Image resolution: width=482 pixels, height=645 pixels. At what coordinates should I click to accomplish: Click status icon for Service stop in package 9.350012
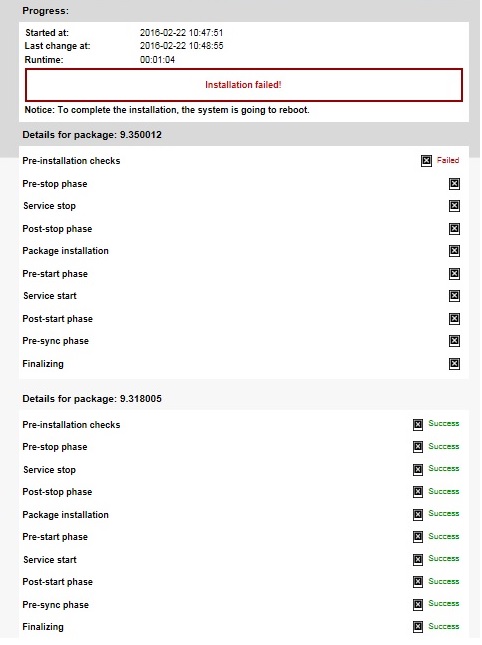click(x=454, y=206)
